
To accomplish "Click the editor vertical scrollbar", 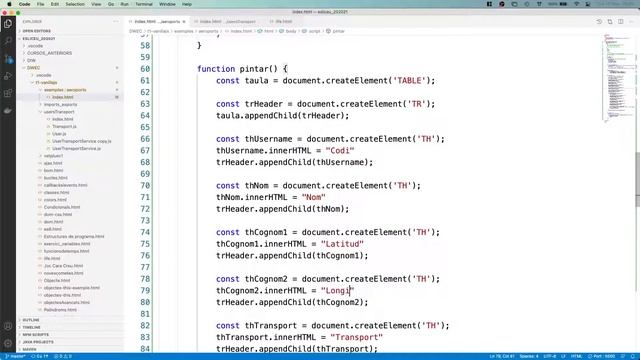I will (x=638, y=180).
